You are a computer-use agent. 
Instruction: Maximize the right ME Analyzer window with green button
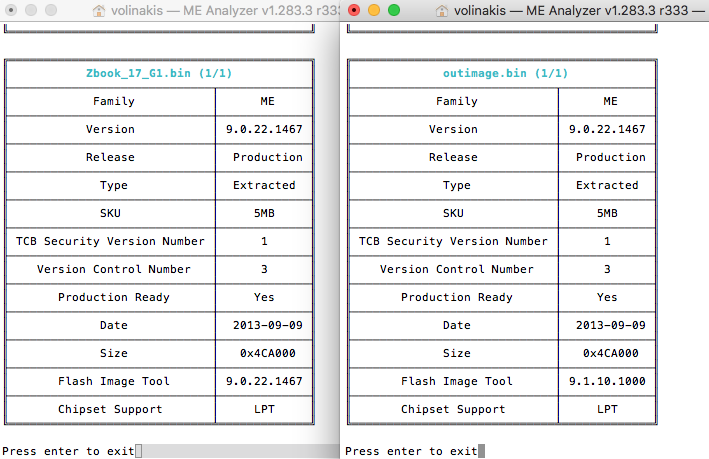394,10
